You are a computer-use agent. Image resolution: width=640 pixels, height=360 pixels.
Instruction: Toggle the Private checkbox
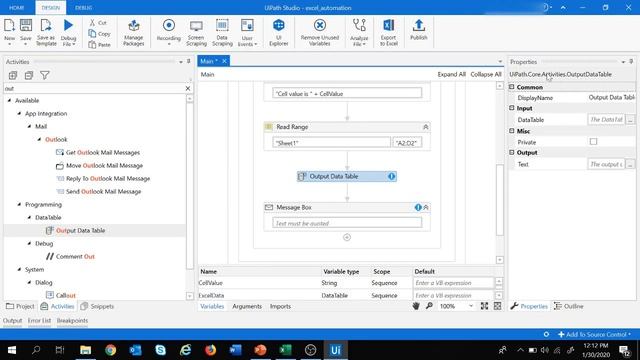coord(593,142)
